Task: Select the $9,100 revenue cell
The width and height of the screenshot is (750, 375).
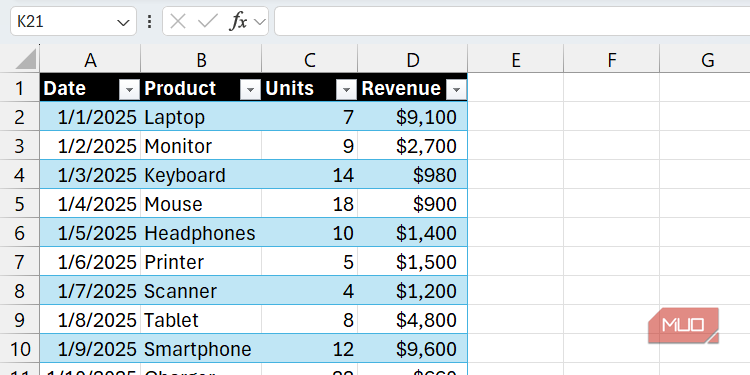Action: [412, 117]
